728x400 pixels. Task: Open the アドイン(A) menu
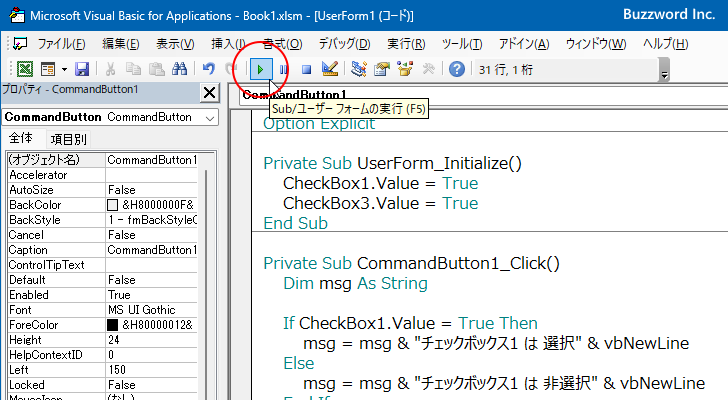coord(524,44)
